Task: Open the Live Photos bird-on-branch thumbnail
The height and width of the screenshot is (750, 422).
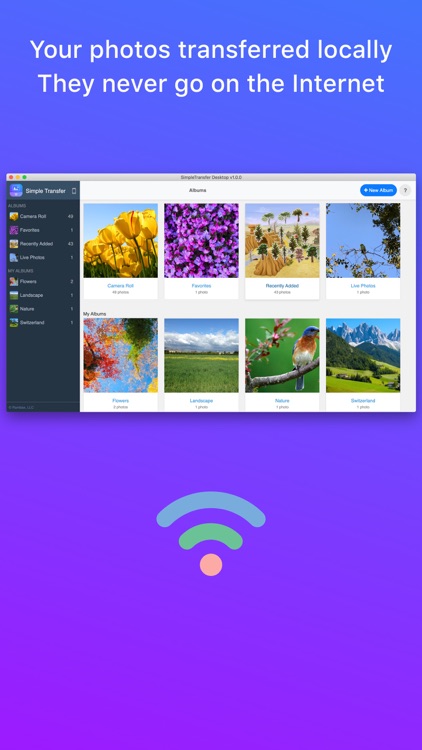Action: (363, 241)
